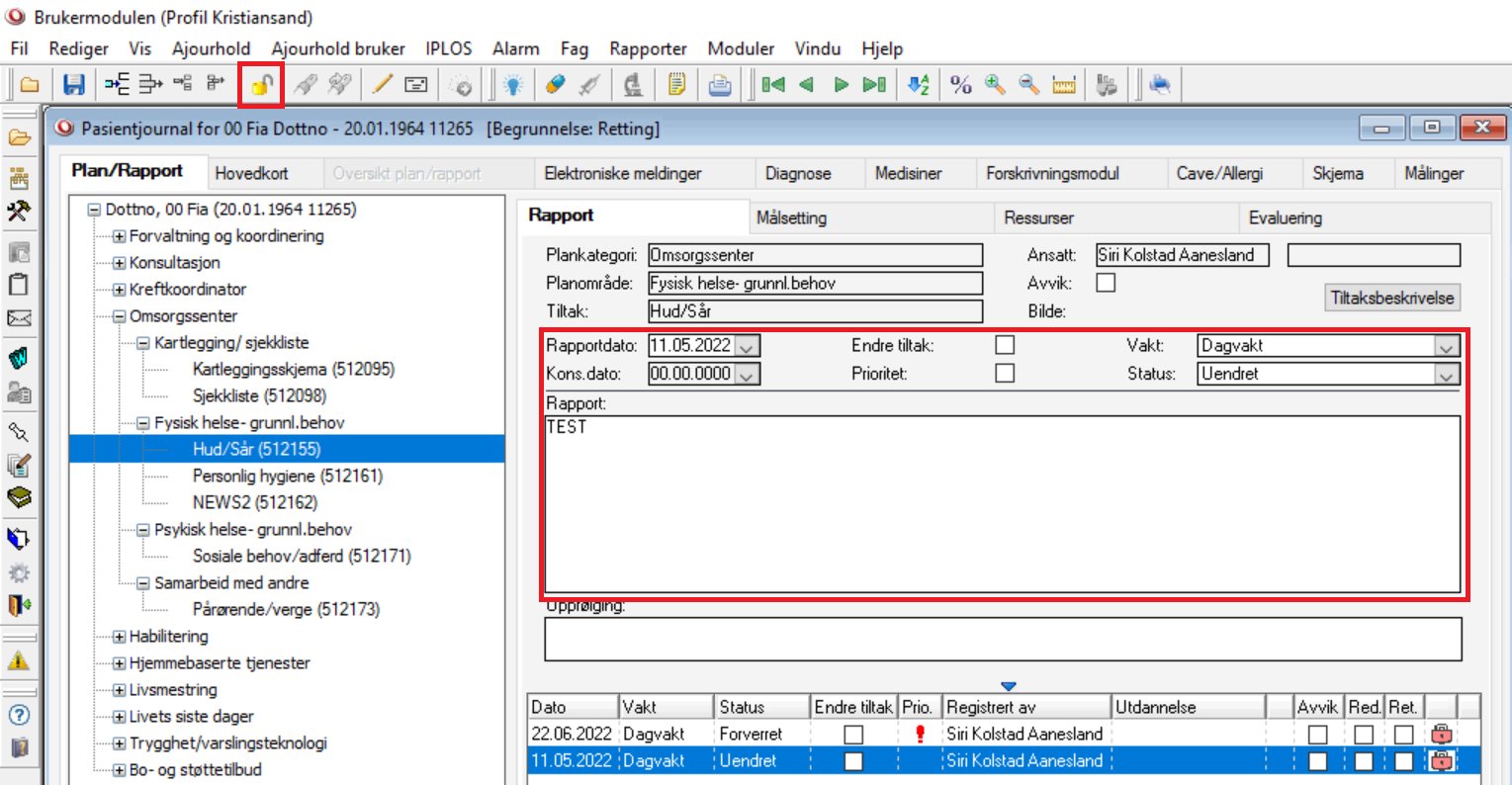Screen dimensions: 1512x785
Task: Toggle the Endre tiltak checkbox
Action: tap(1005, 345)
